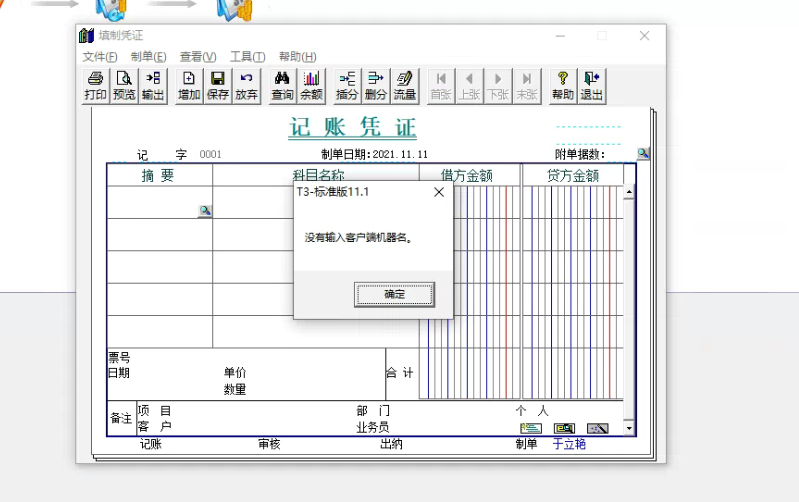This screenshot has width=799, height=502.
Task: Open the 文件(F) menu
Action: (100, 57)
